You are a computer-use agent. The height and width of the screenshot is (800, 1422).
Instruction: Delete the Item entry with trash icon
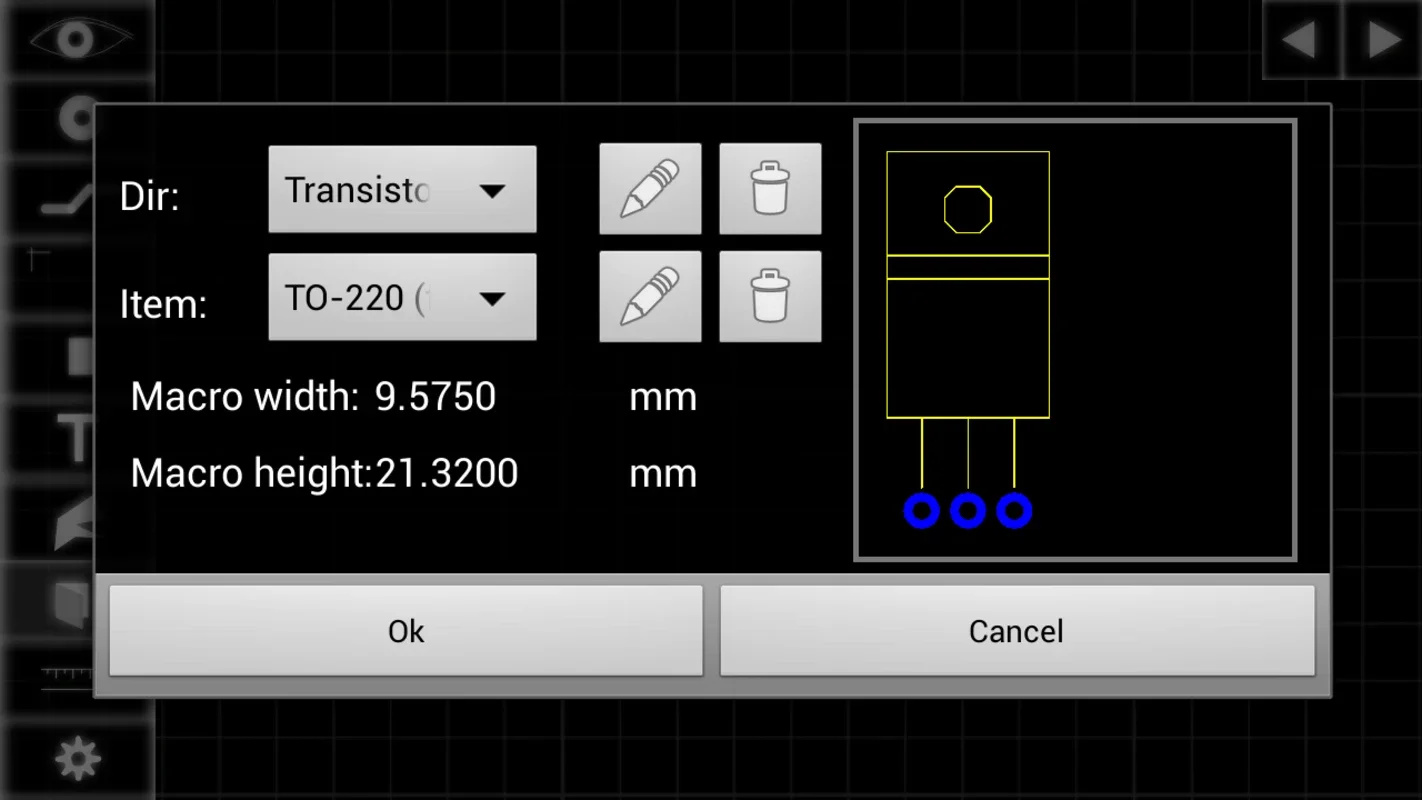tap(770, 297)
